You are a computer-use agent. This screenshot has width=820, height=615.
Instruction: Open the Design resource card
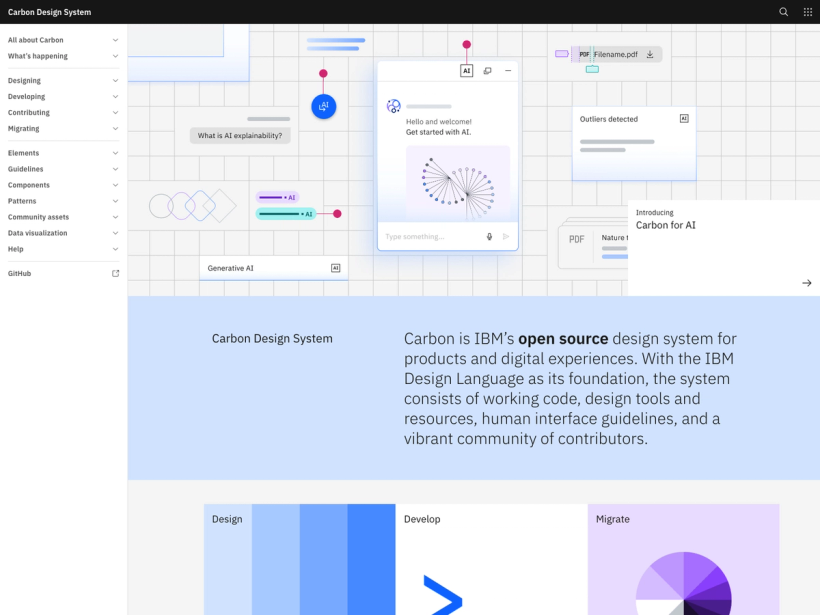[x=300, y=560]
